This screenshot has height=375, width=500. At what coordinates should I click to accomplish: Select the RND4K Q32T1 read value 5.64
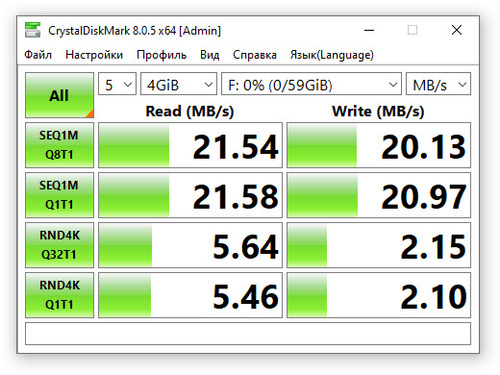pos(190,245)
